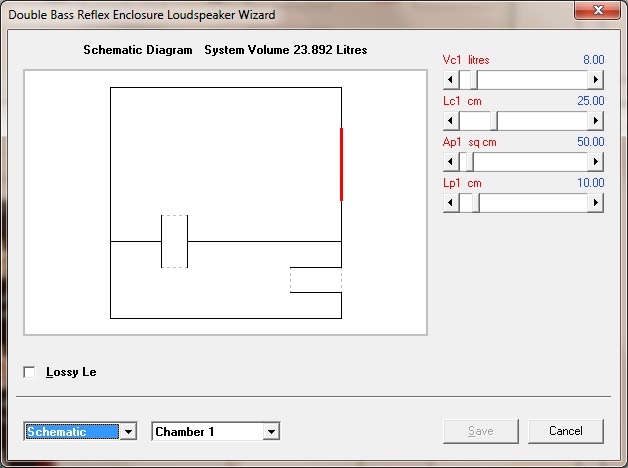Open the Schematic view dropdown

pos(128,432)
